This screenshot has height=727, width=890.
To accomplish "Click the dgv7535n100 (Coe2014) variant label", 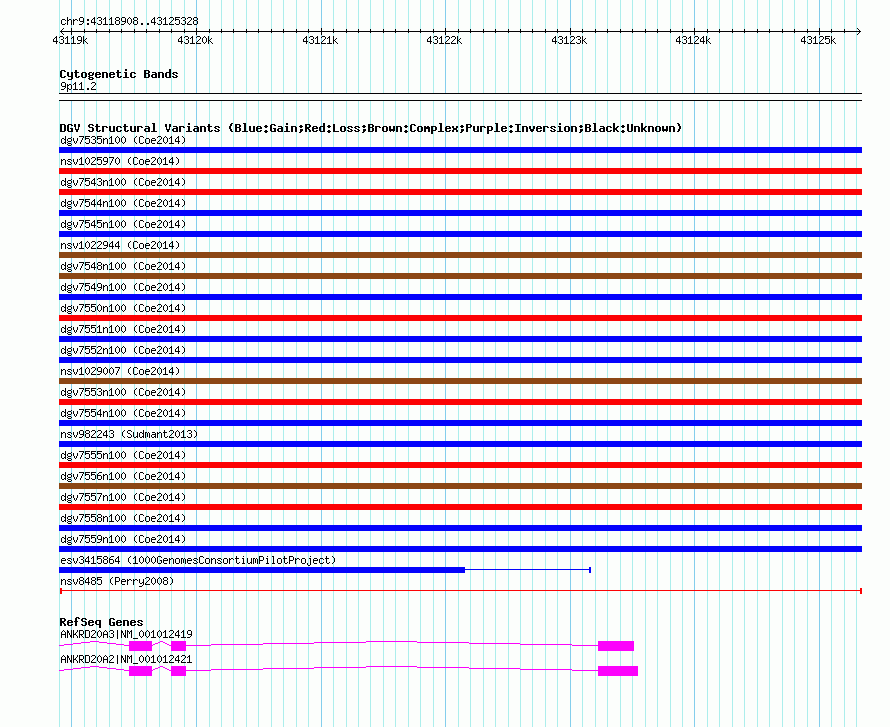I will tap(122, 141).
